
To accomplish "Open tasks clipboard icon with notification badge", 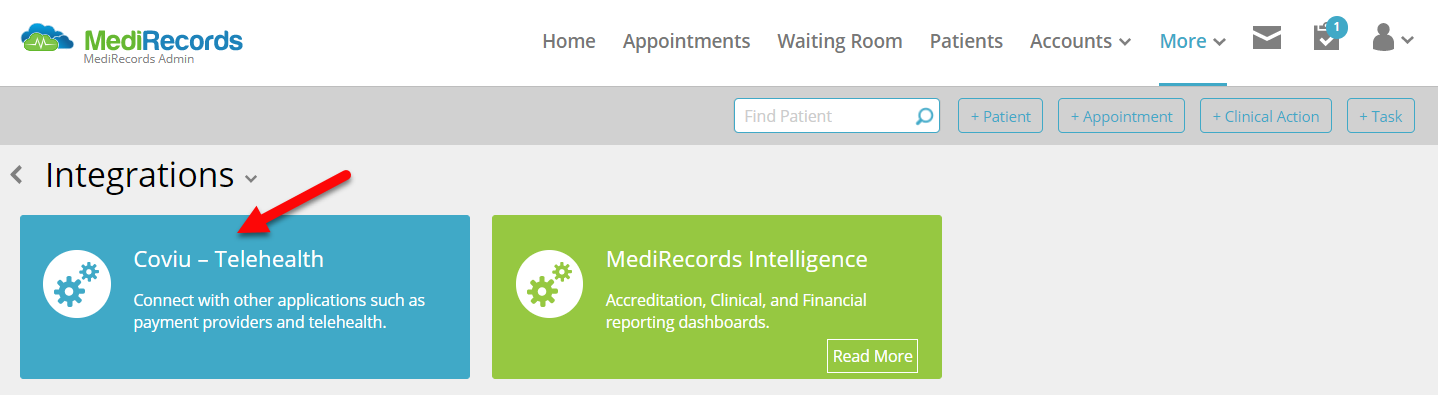I will [1328, 35].
